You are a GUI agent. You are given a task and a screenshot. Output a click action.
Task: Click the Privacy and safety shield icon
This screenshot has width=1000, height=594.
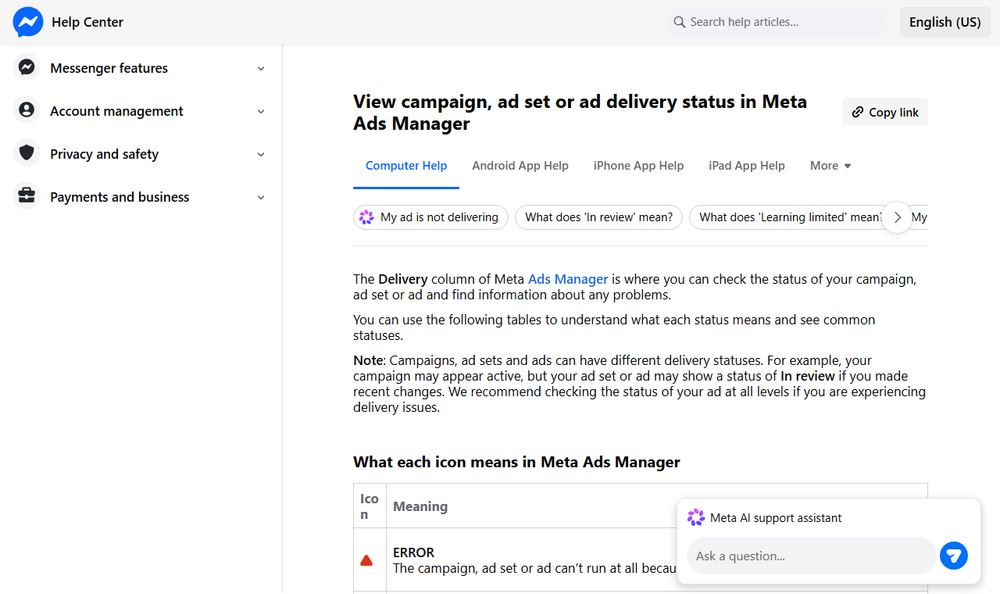coord(27,152)
